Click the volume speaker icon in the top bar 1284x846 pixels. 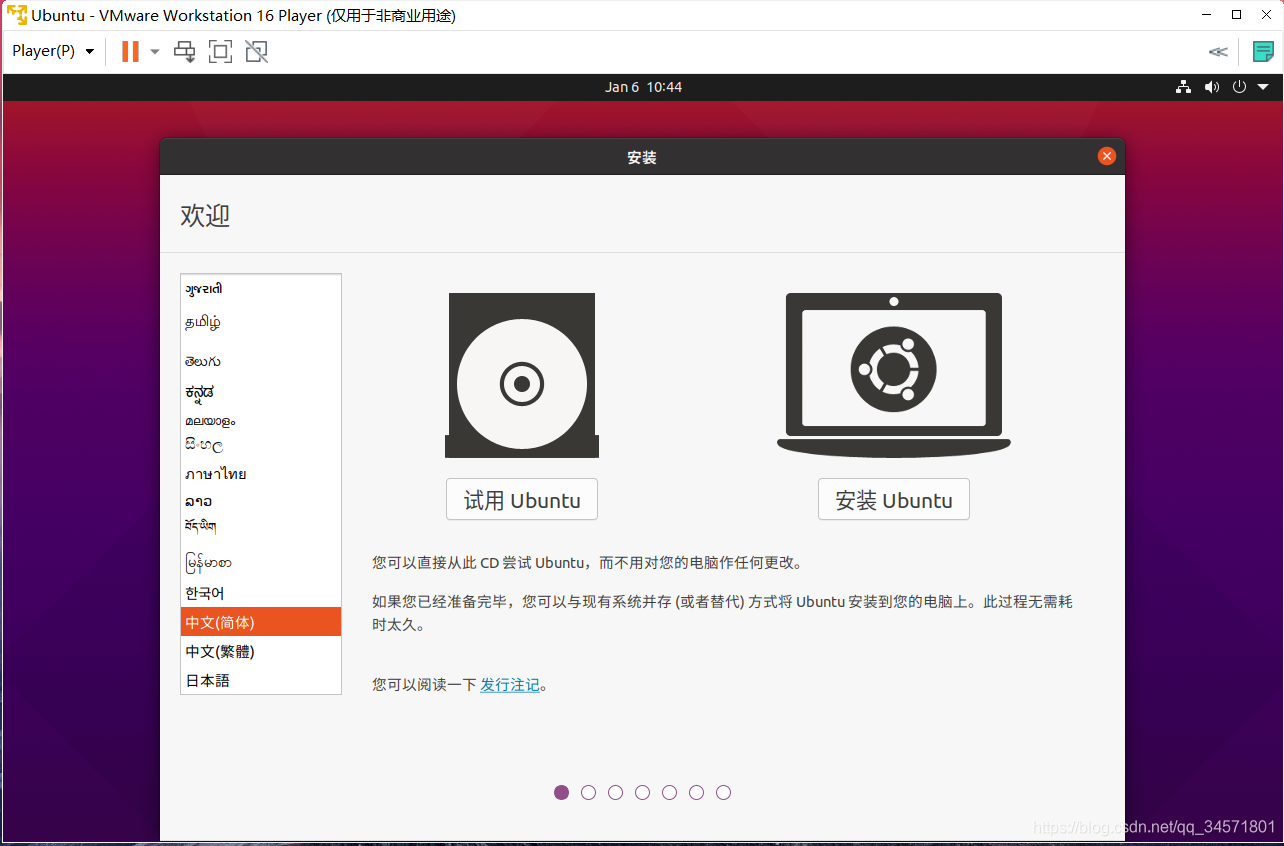pos(1212,87)
